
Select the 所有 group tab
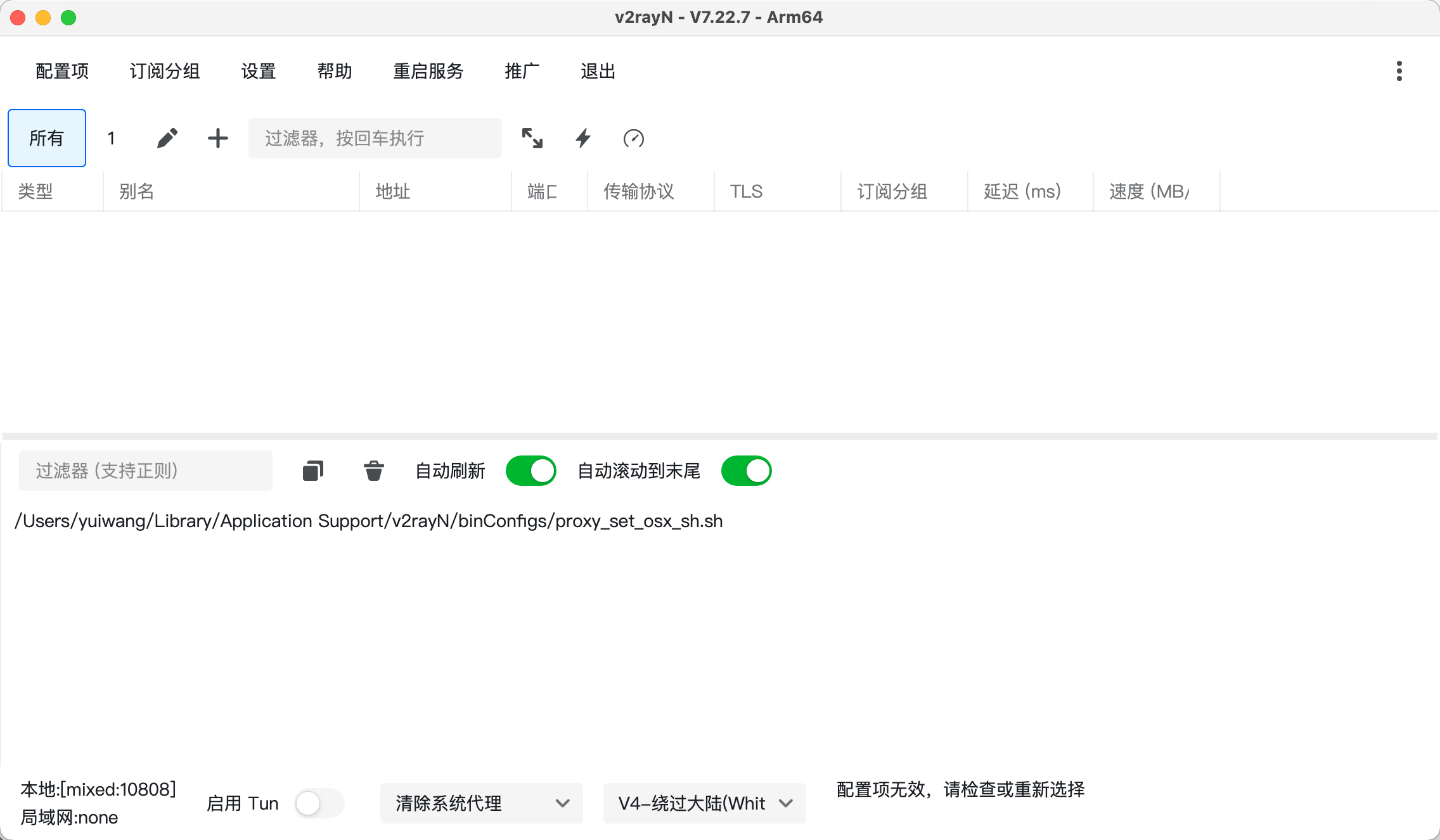coord(47,138)
